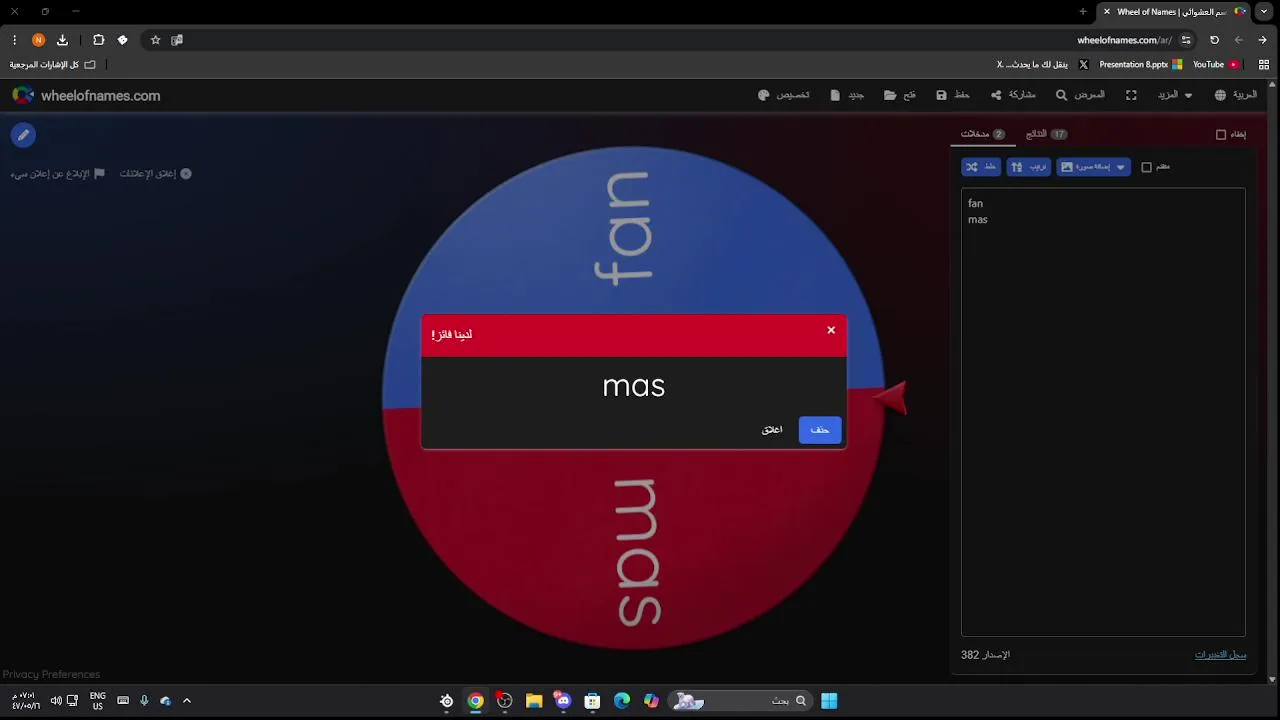1280x720 pixels.
Task: Open the changelog link (سجل التغييرات)
Action: (1221, 655)
